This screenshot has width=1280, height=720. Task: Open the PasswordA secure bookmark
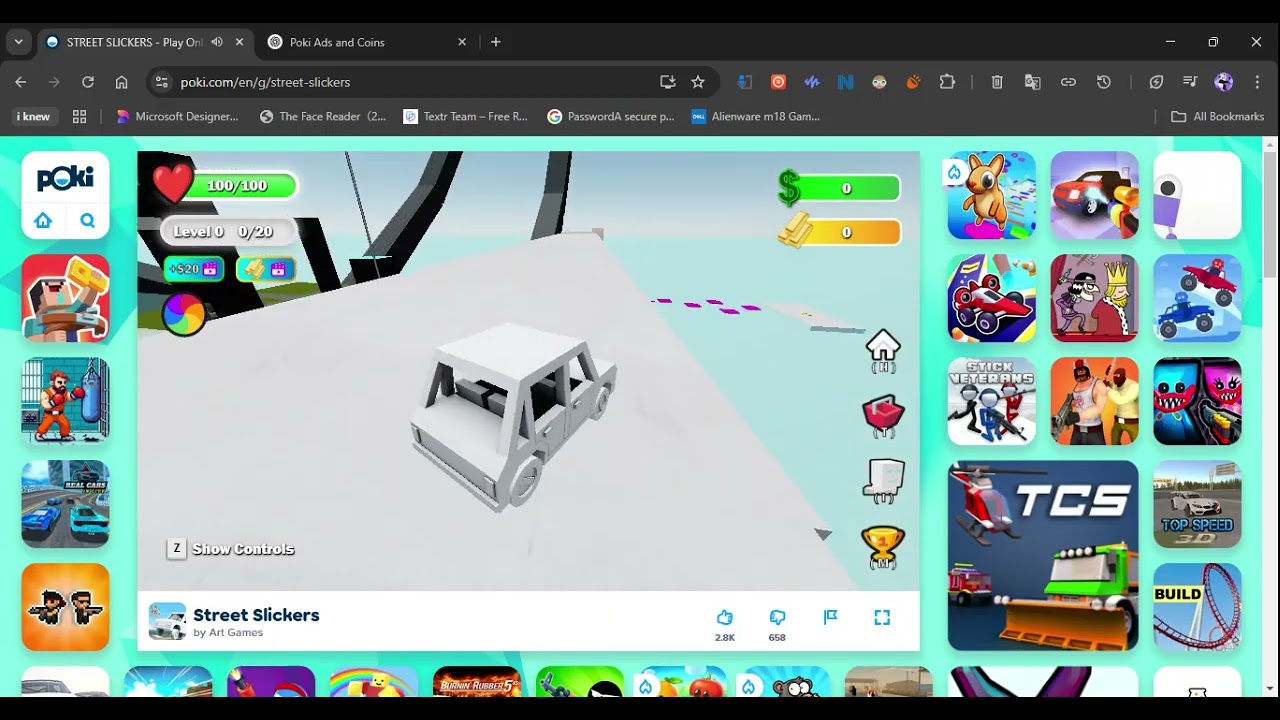pyautogui.click(x=611, y=116)
